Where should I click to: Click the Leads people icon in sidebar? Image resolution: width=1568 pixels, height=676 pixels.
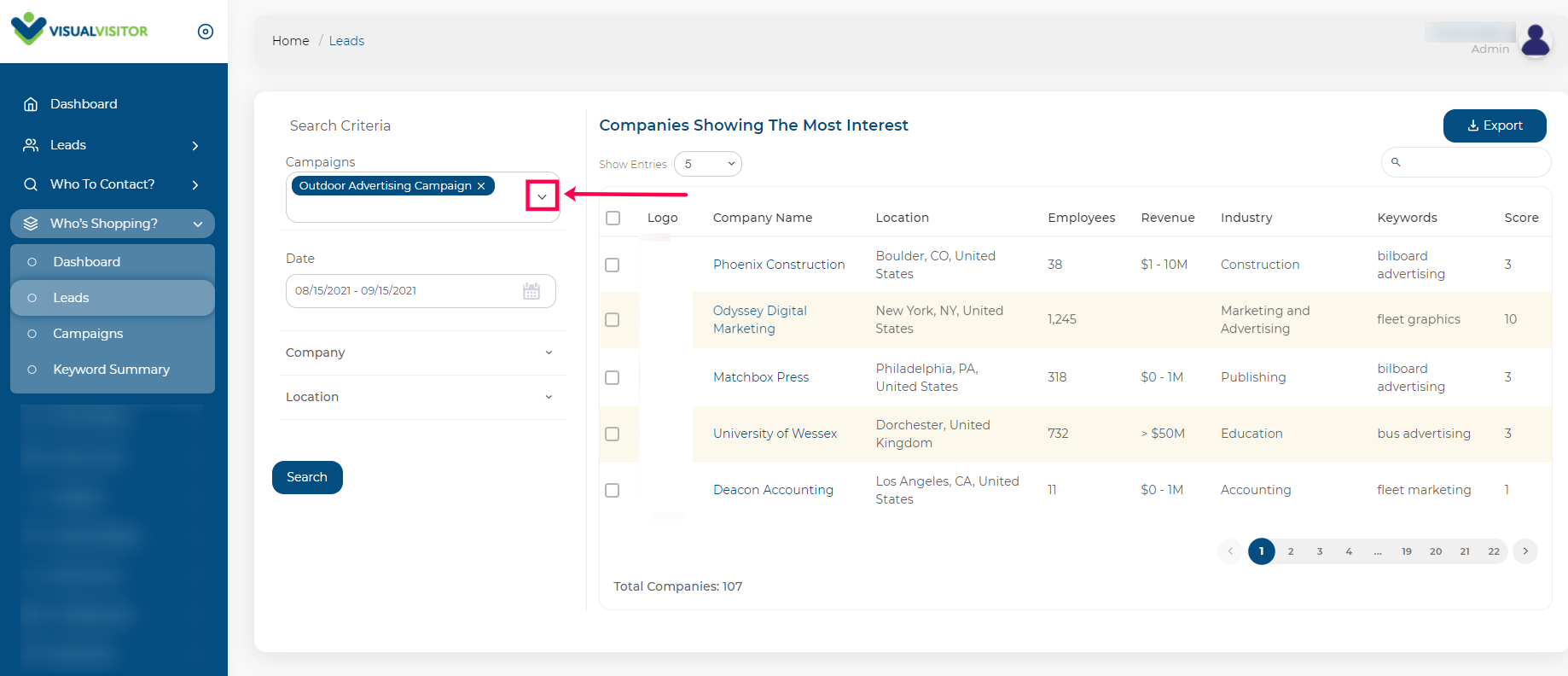point(31,145)
